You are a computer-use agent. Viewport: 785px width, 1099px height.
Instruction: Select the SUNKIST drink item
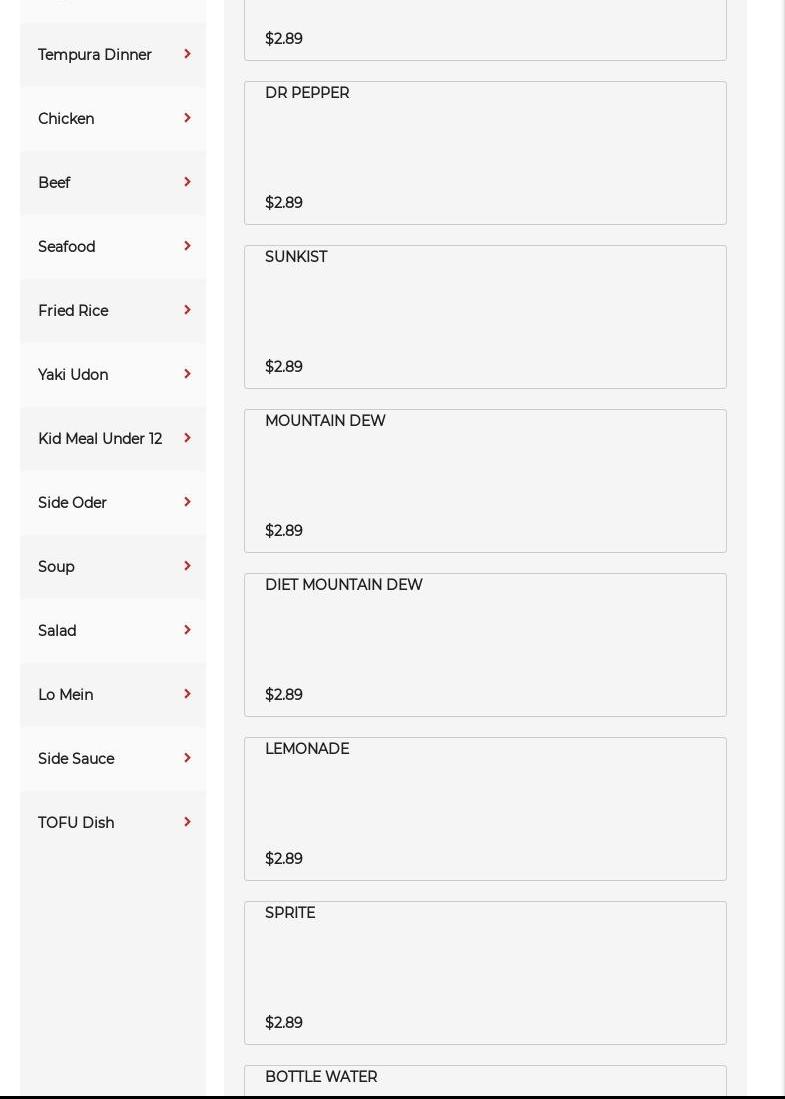485,317
